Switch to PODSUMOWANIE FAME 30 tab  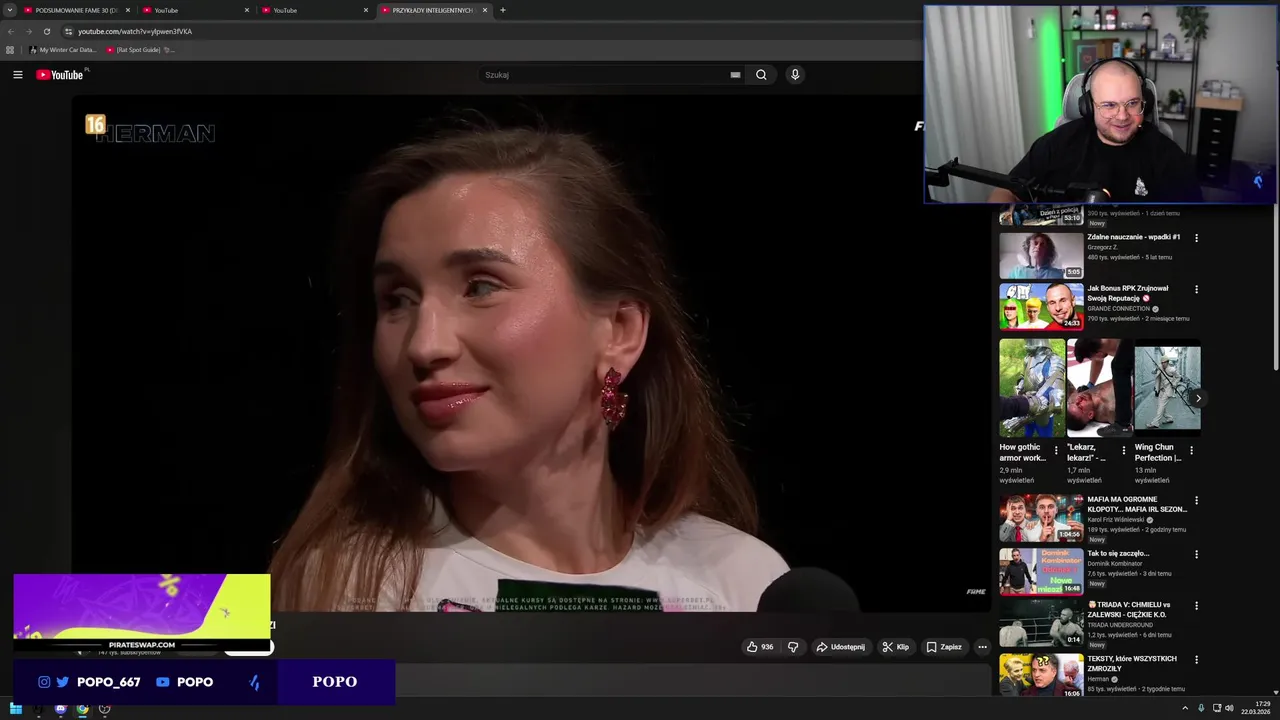click(76, 10)
